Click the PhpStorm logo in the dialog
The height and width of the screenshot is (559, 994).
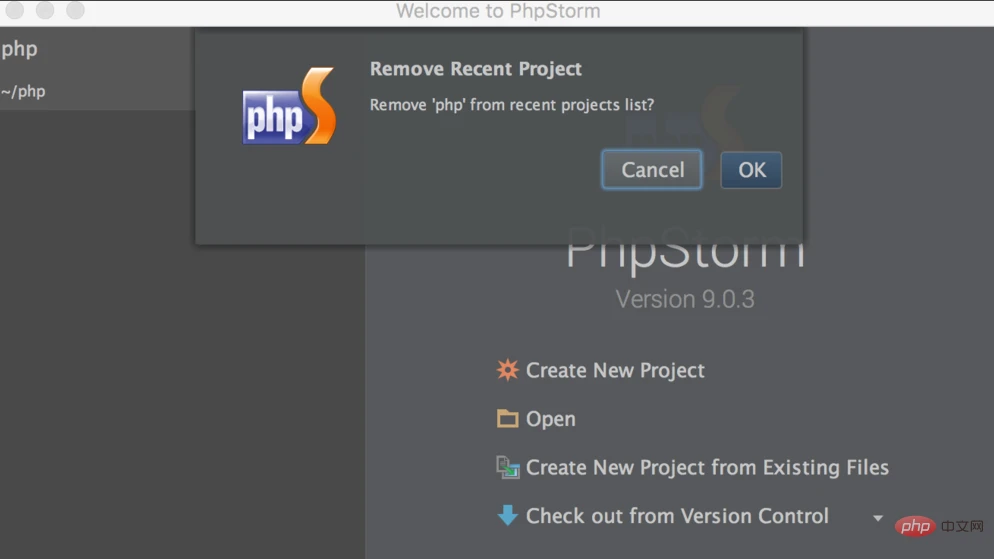[x=289, y=106]
